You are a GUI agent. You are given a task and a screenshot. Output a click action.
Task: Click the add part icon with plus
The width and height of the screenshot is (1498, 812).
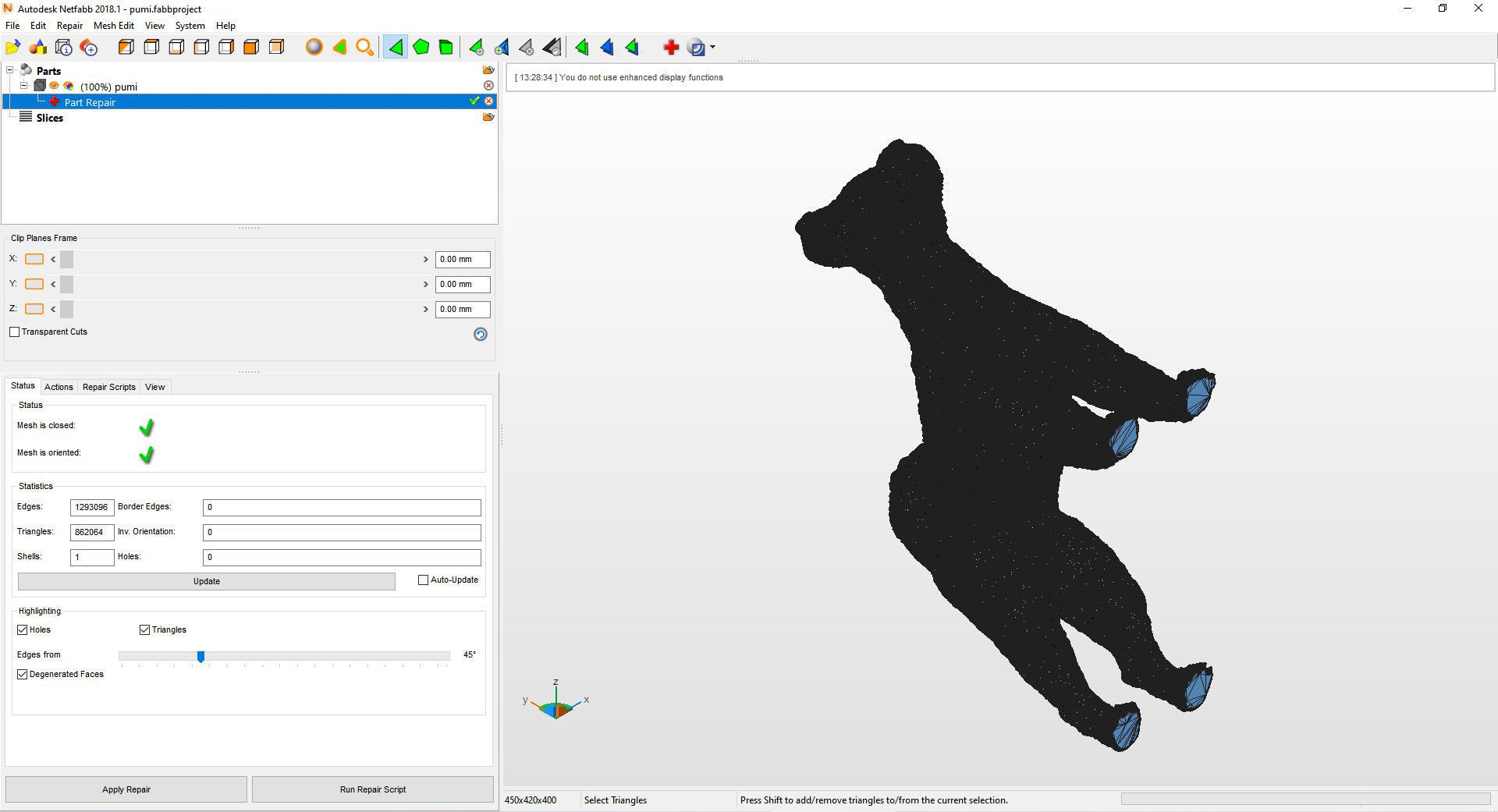tap(89, 48)
